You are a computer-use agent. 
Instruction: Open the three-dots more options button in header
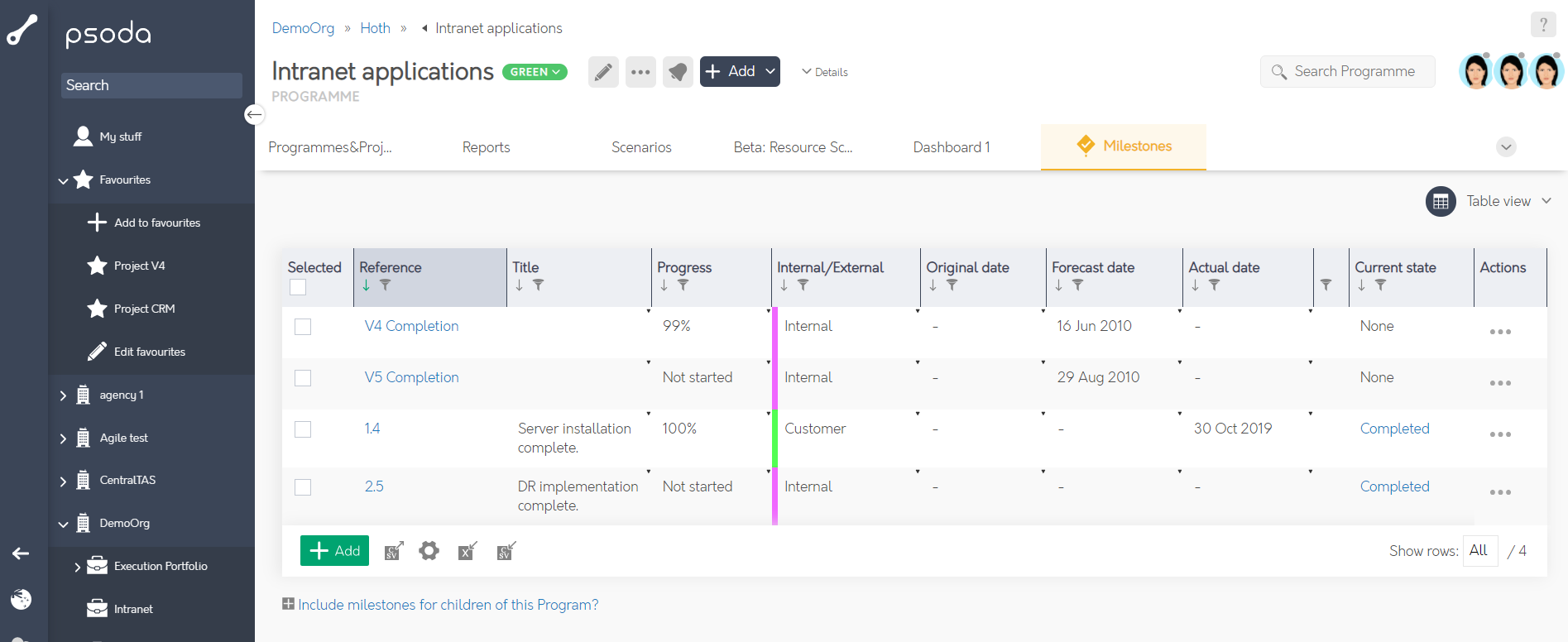(x=640, y=72)
